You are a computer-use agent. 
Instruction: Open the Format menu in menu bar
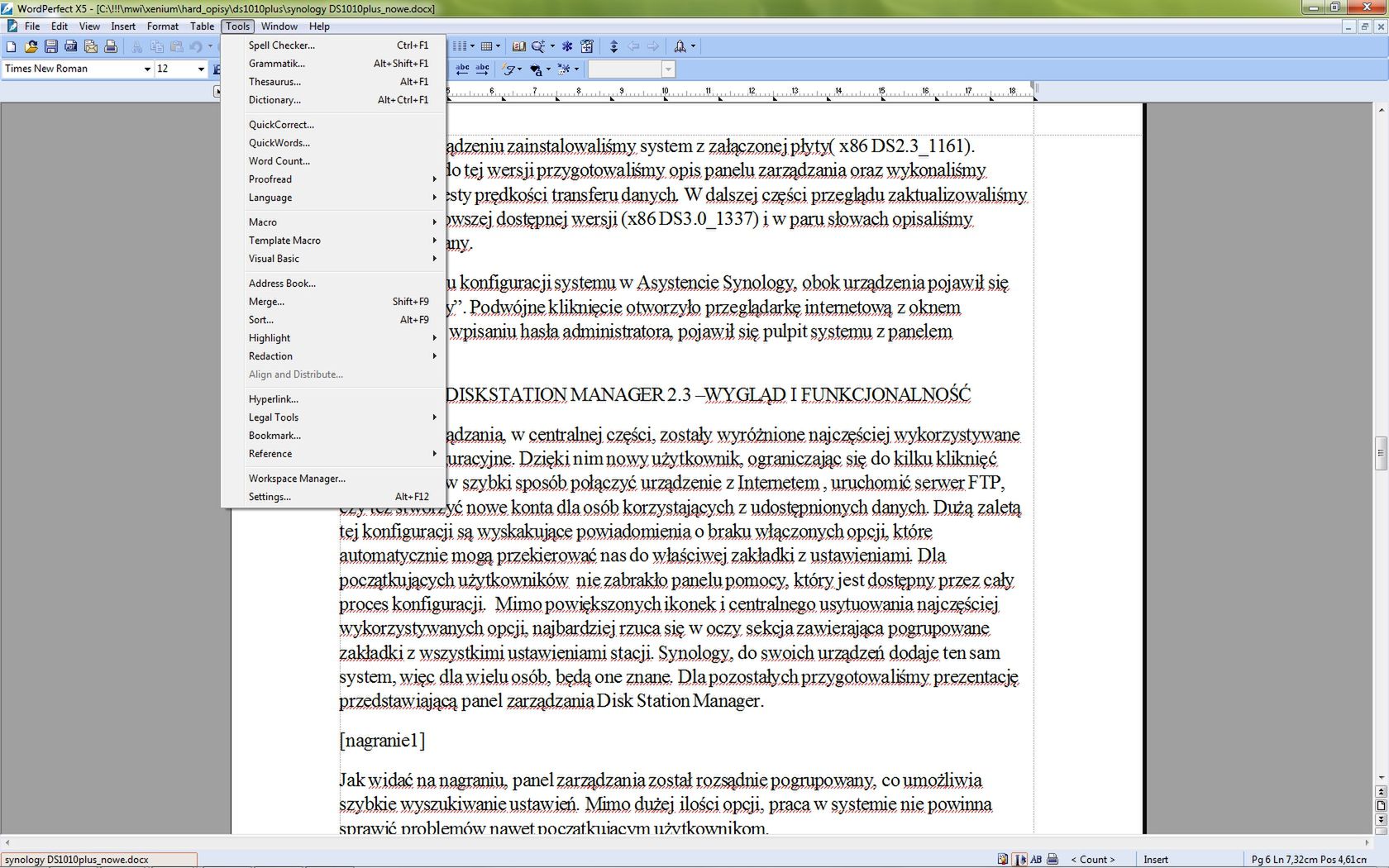point(163,26)
